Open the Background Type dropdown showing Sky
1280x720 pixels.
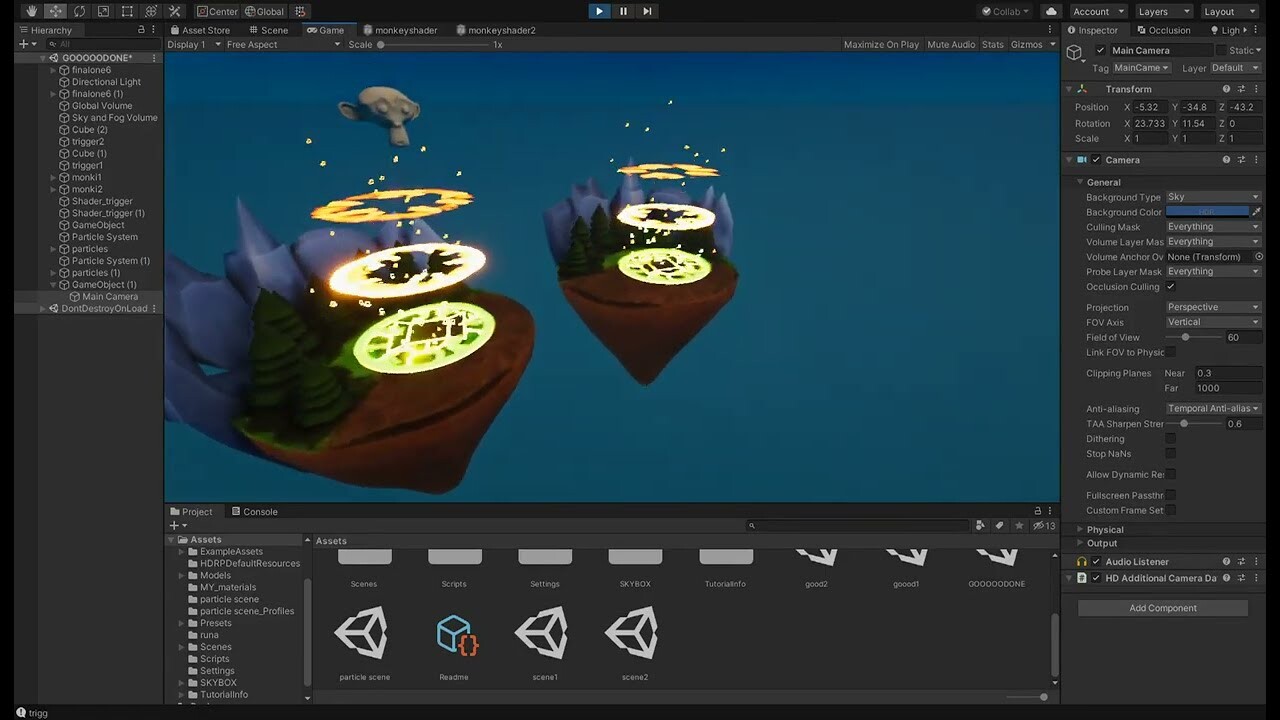[1212, 196]
